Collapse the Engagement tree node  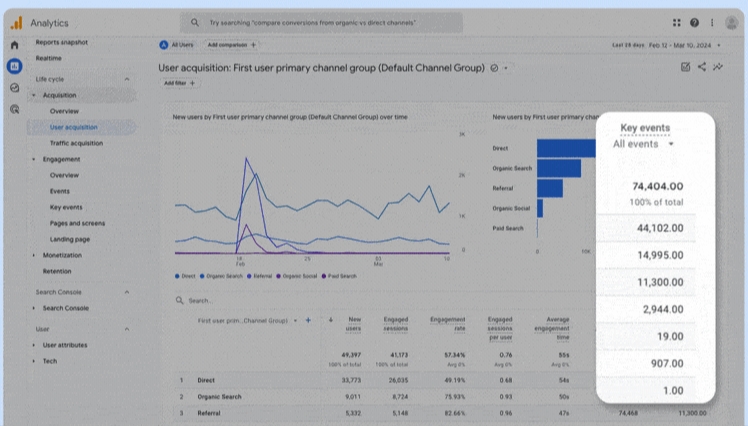33,159
